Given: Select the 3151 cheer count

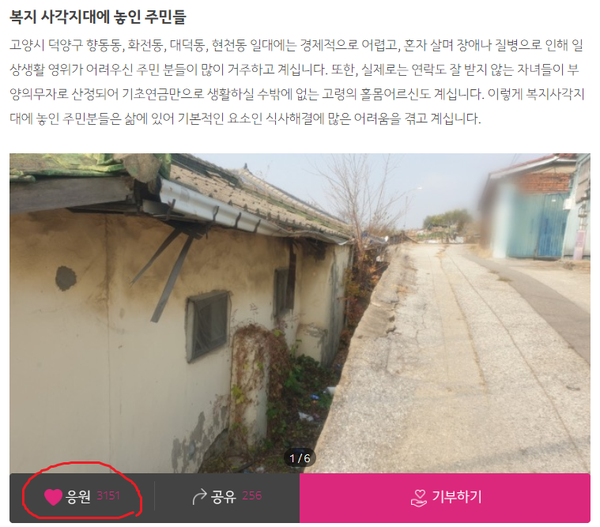Looking at the screenshot, I should (x=108, y=496).
